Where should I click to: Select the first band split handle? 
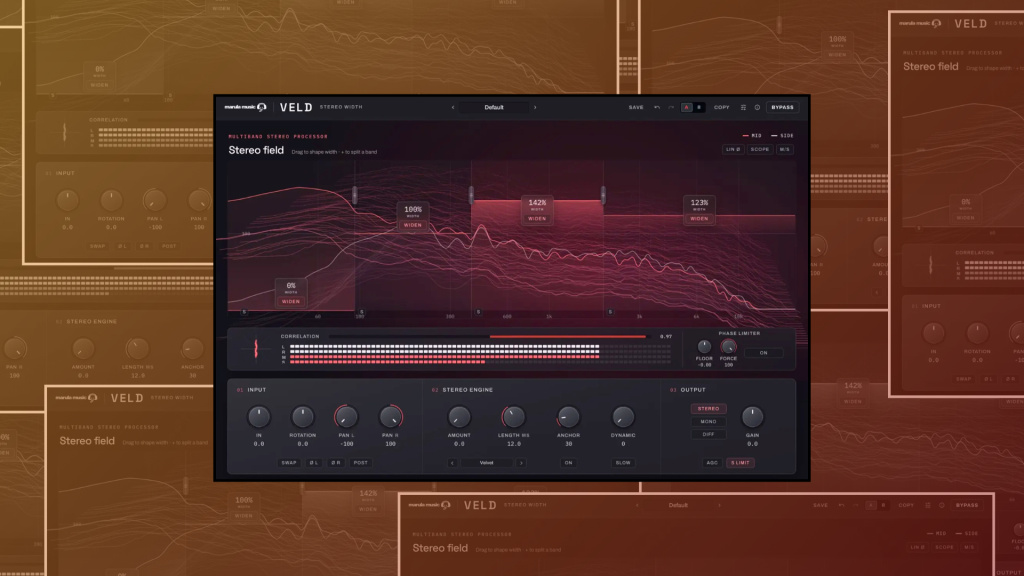[x=355, y=195]
